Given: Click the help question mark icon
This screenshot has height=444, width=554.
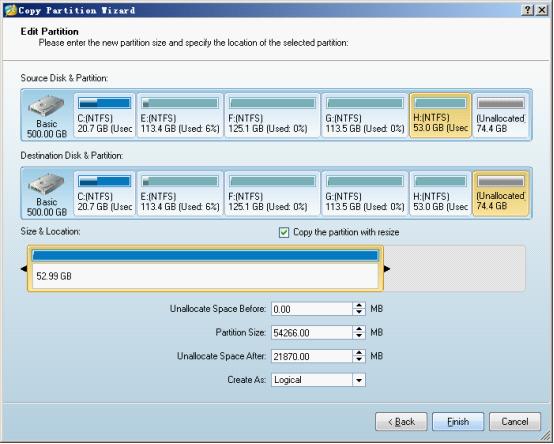Looking at the screenshot, I should [527, 10].
